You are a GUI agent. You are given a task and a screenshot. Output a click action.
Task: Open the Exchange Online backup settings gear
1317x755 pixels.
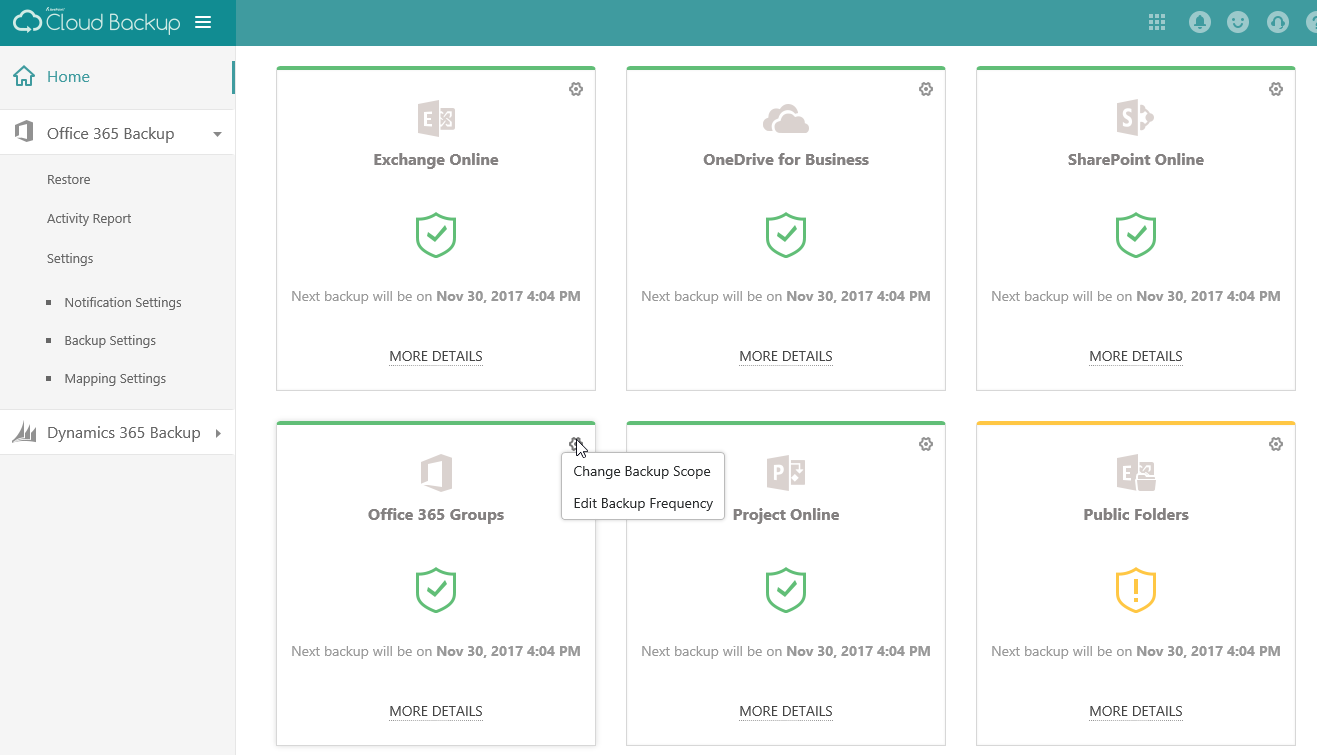pyautogui.click(x=575, y=89)
